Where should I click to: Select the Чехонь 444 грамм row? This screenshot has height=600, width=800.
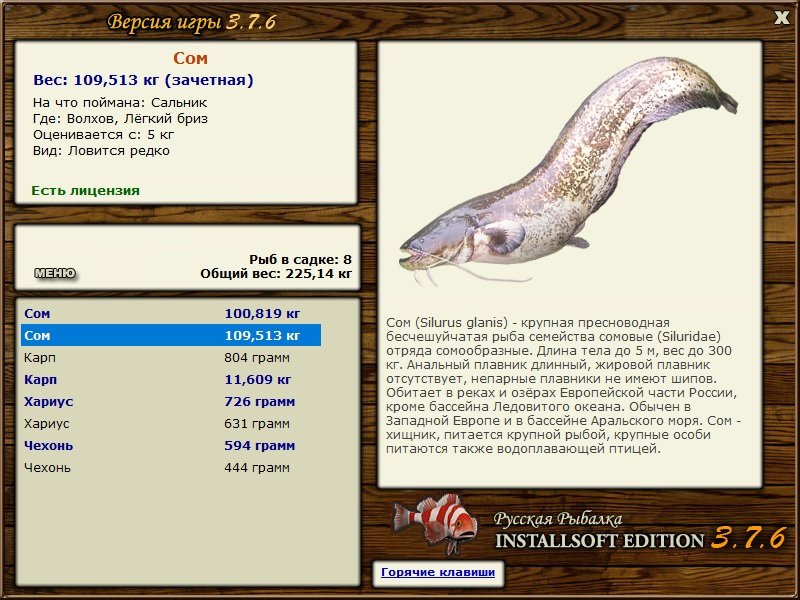click(x=171, y=467)
